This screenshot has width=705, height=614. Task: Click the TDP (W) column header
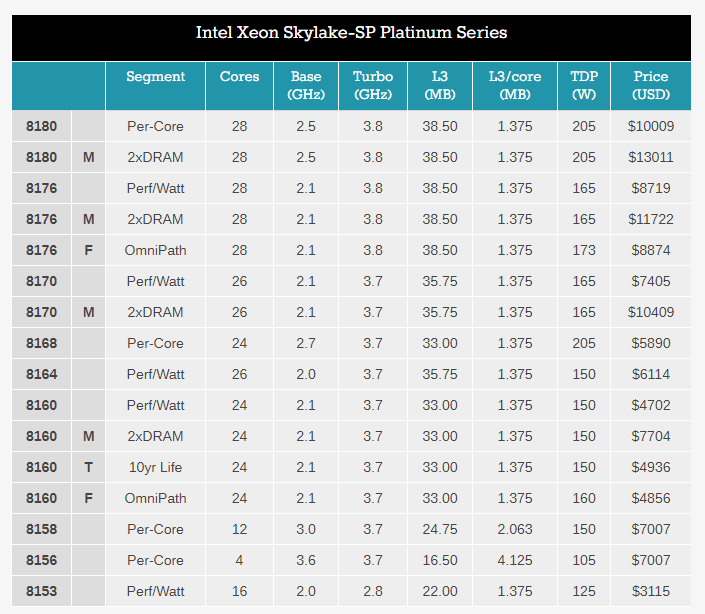point(584,86)
